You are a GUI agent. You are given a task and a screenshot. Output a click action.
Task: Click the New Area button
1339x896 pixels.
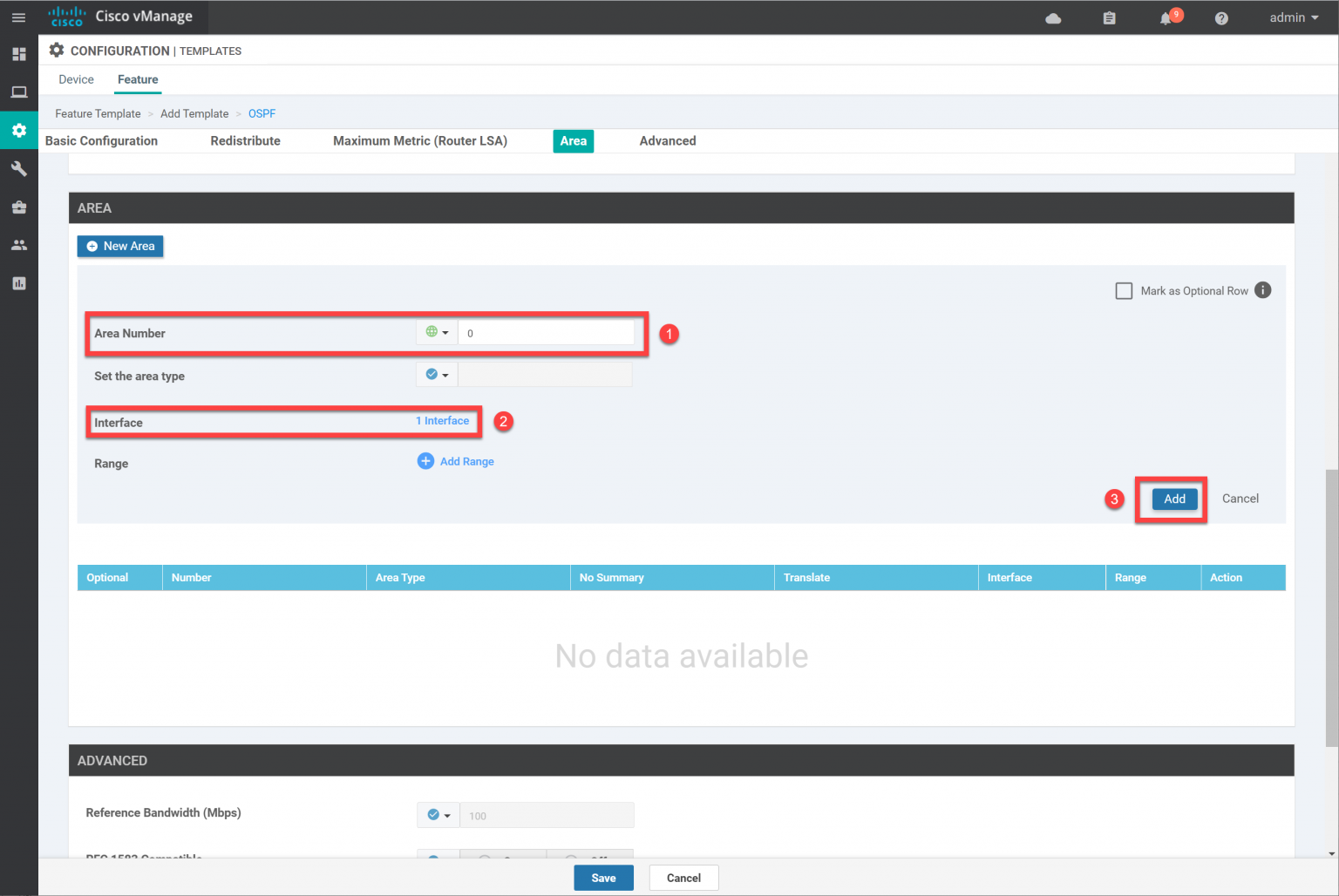click(x=119, y=246)
